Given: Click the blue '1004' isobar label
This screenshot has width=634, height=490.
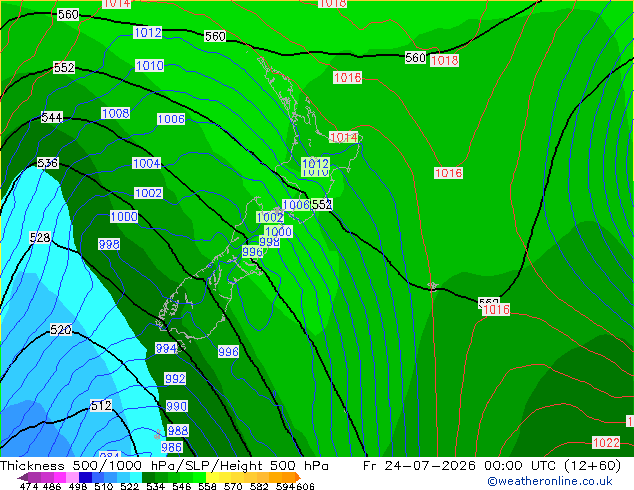Looking at the screenshot, I should click(x=147, y=163).
